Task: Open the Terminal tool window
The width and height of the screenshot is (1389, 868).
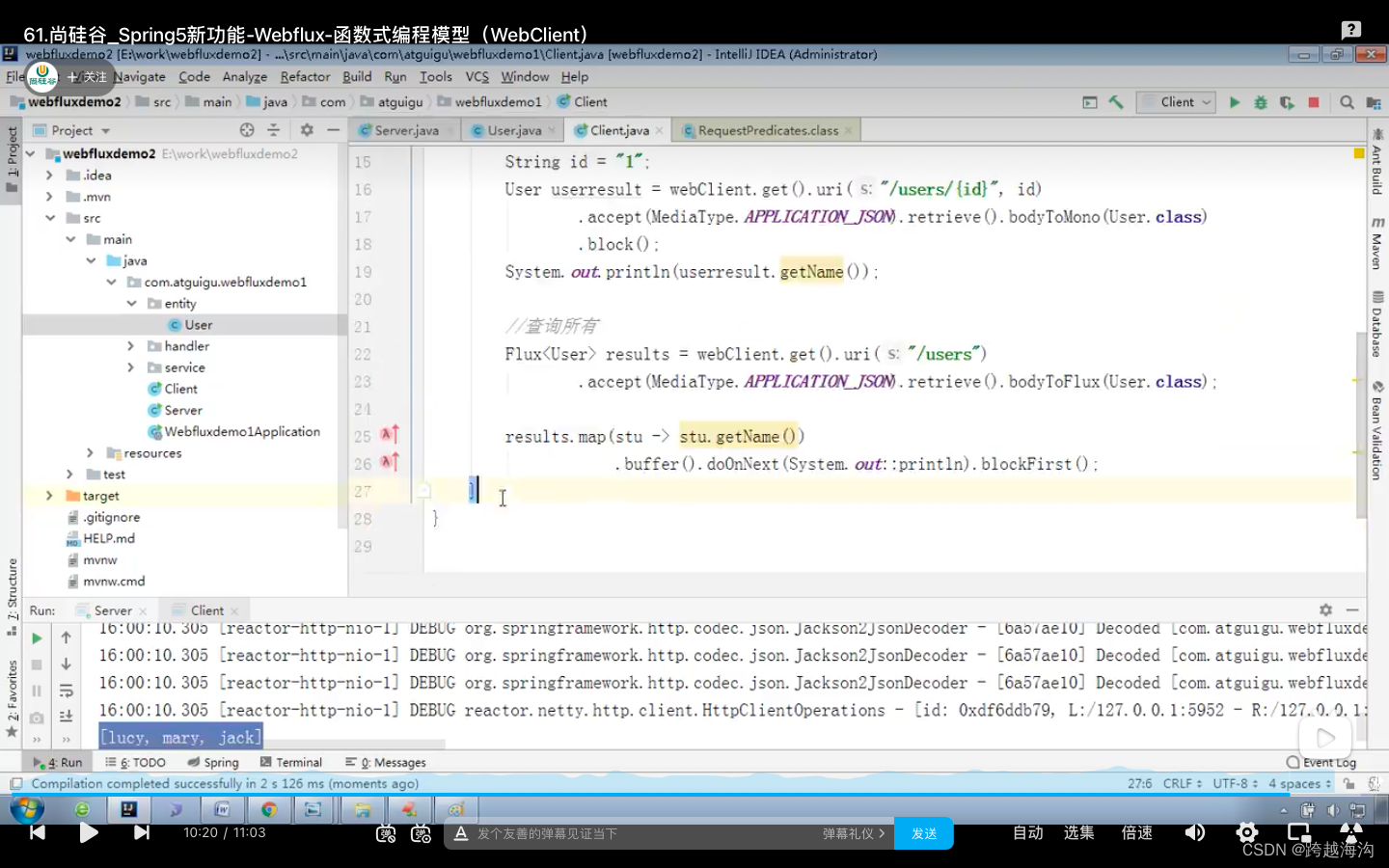Action: pos(290,762)
